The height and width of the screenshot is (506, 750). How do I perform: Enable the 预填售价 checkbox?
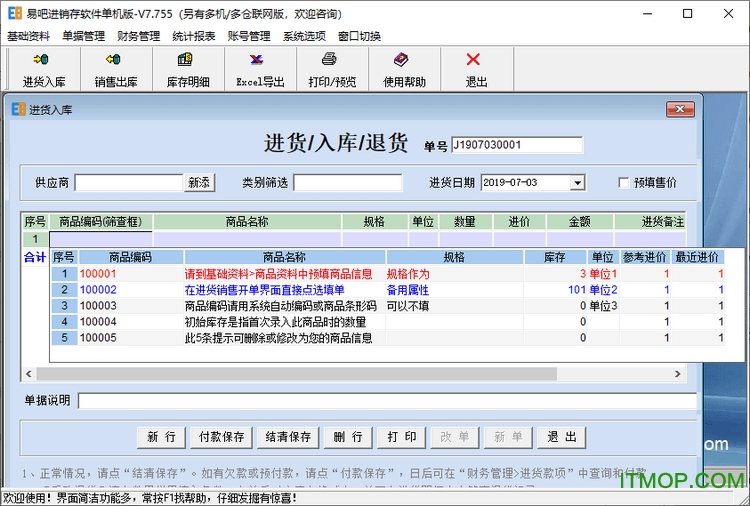tap(623, 183)
